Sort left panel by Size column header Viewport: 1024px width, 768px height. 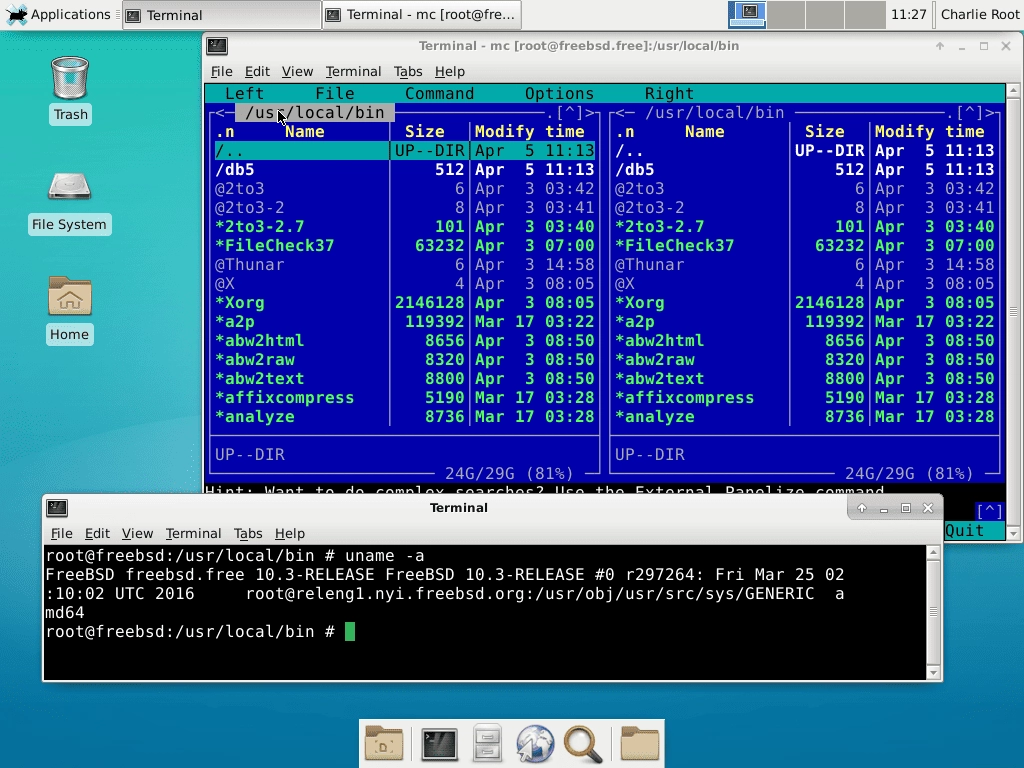[424, 132]
